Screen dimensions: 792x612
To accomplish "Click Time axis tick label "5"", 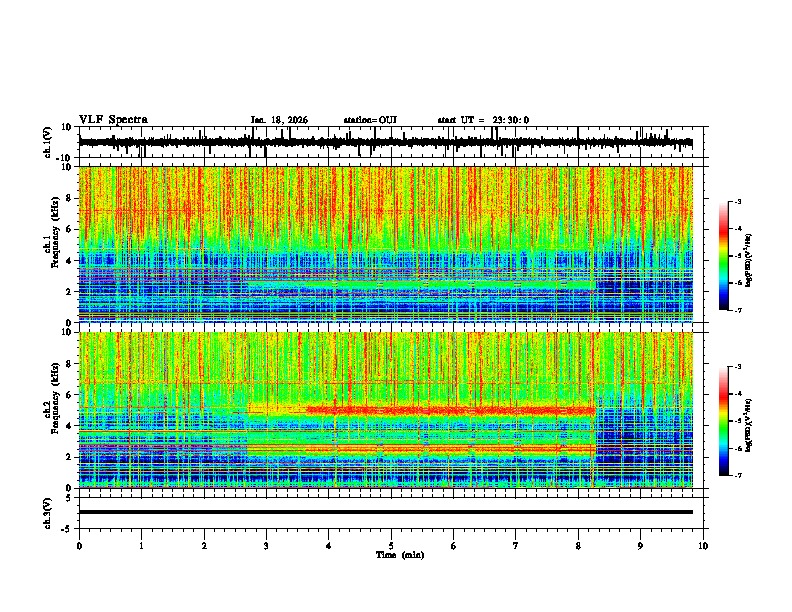I will [391, 546].
